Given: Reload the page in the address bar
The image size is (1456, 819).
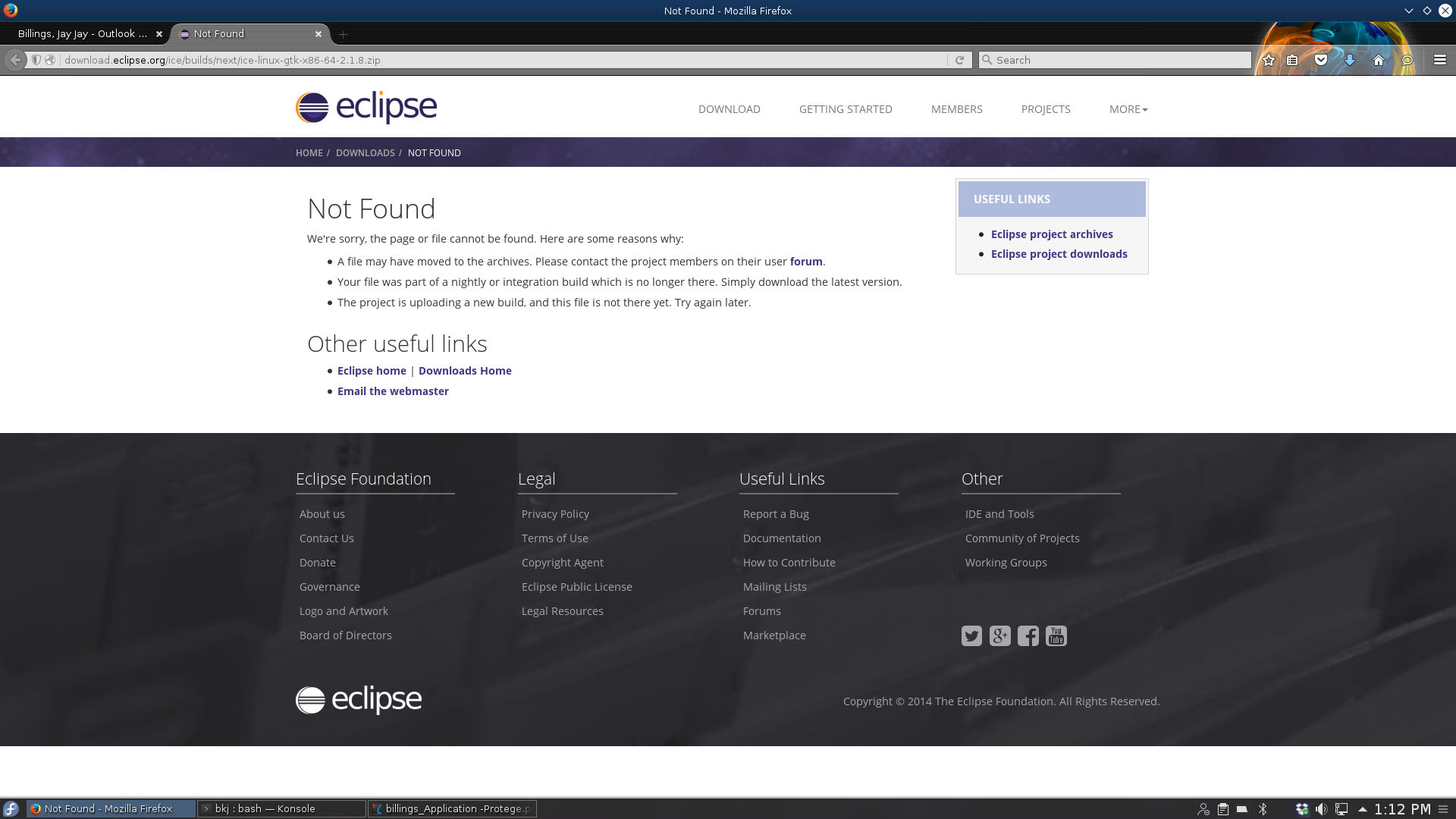Looking at the screenshot, I should pos(959,60).
